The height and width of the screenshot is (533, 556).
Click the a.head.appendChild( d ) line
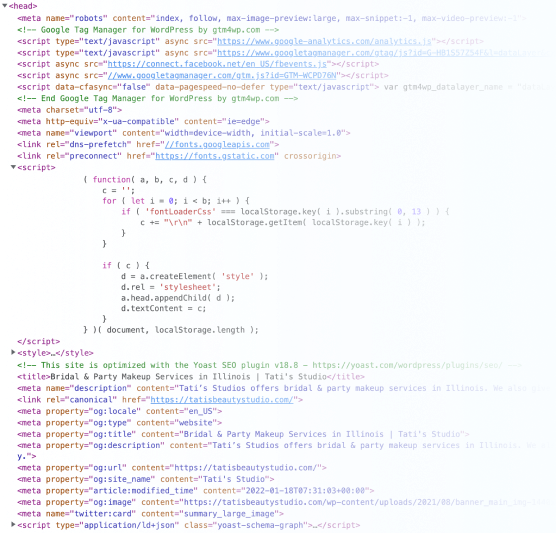pyautogui.click(x=178, y=298)
